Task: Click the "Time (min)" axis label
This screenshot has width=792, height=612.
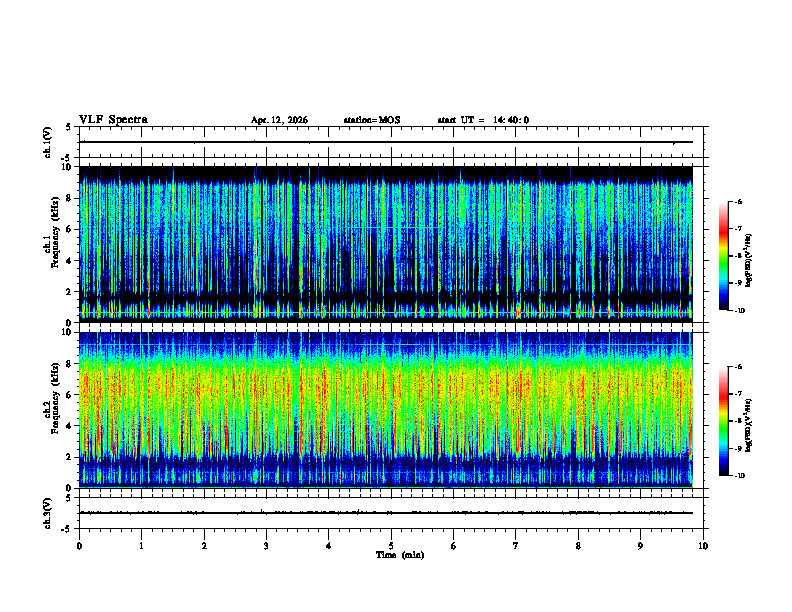Action: pyautogui.click(x=400, y=555)
